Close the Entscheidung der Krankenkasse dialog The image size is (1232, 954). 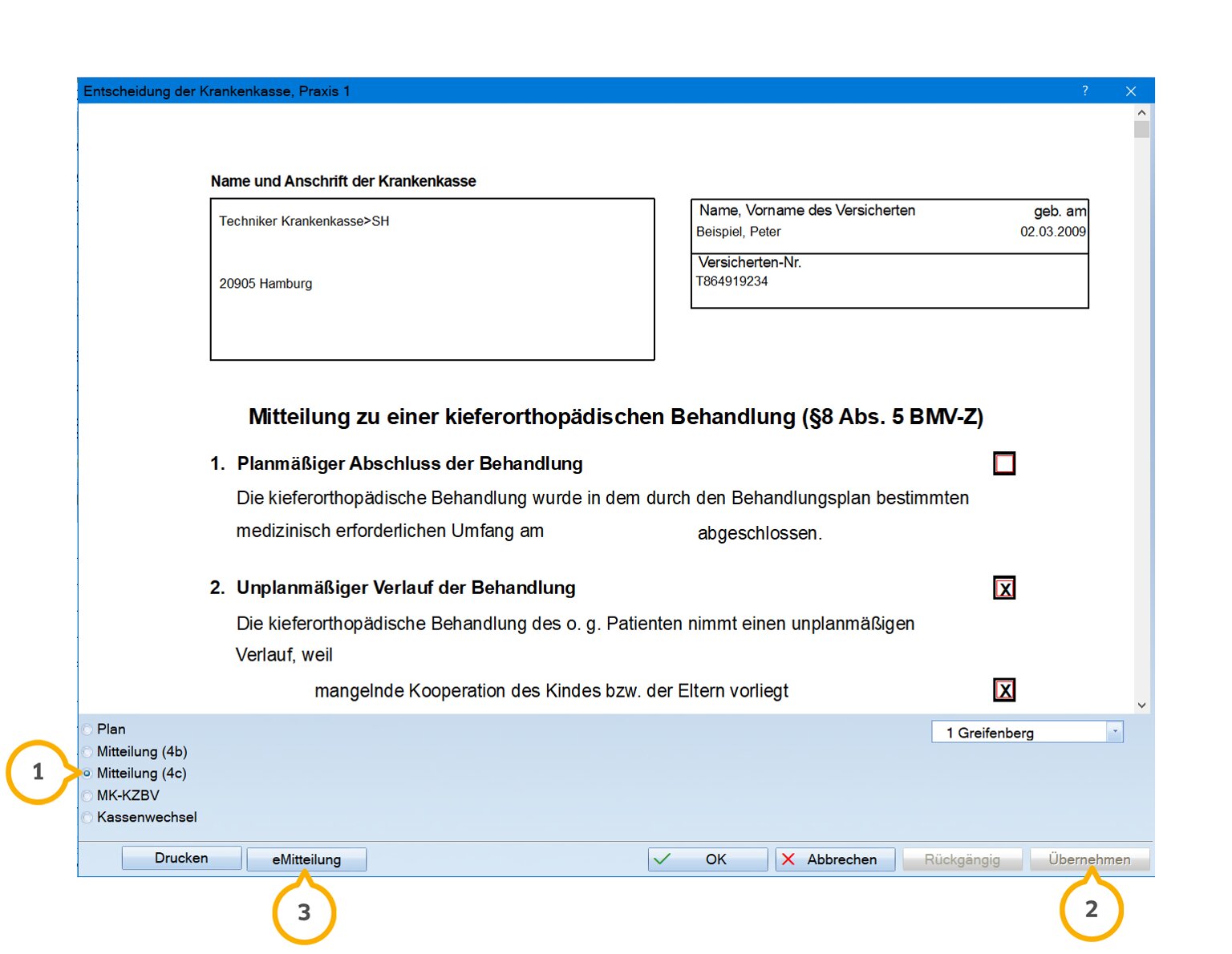1130,91
